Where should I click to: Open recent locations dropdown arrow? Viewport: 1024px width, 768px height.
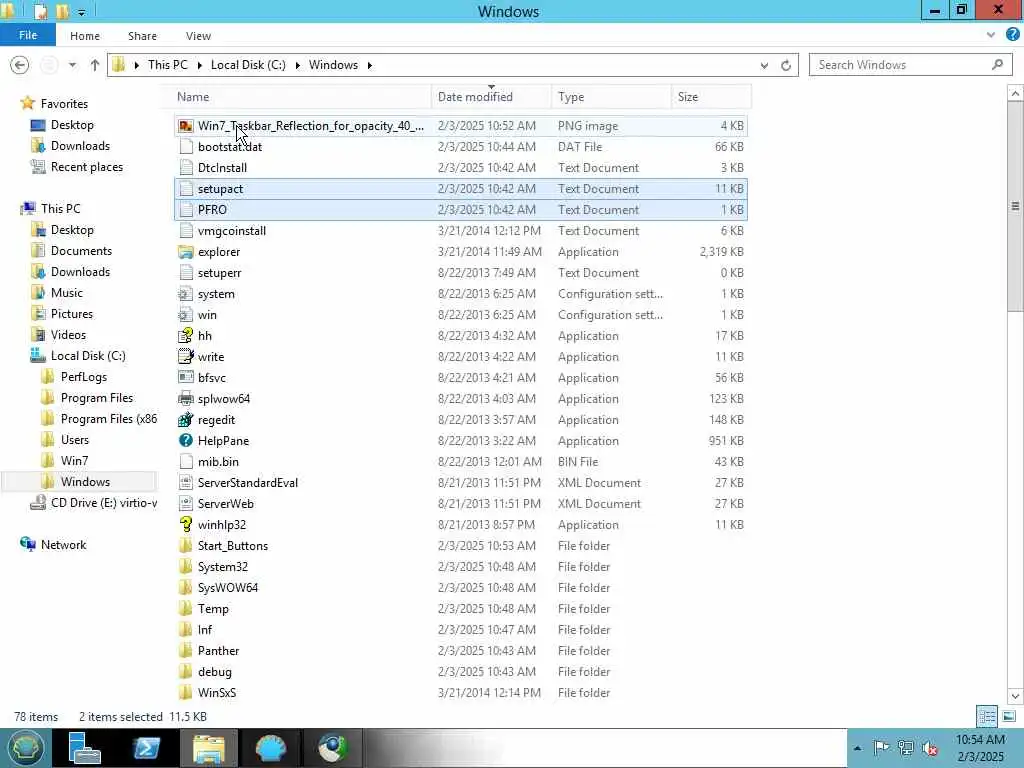tap(72, 65)
